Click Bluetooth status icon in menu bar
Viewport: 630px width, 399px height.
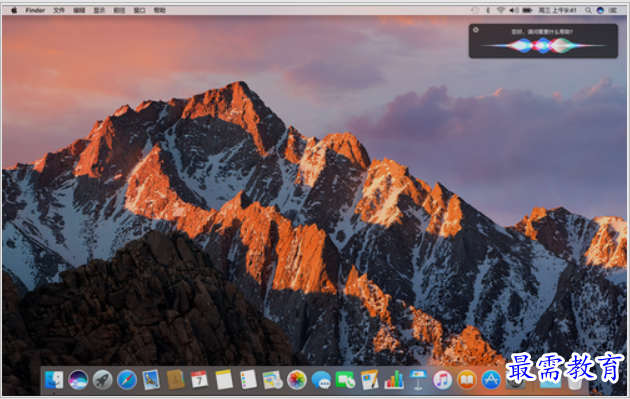click(x=488, y=10)
